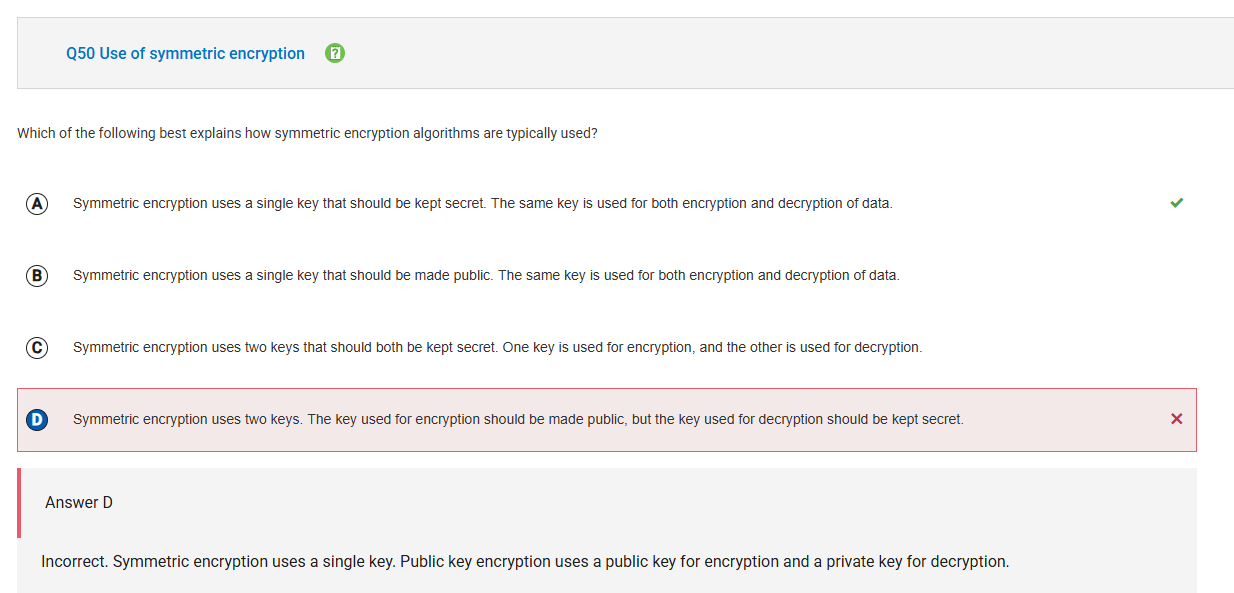Screen dimensions: 1234x593
Task: Click the green checkmark on answer A
Action: coord(1176,203)
